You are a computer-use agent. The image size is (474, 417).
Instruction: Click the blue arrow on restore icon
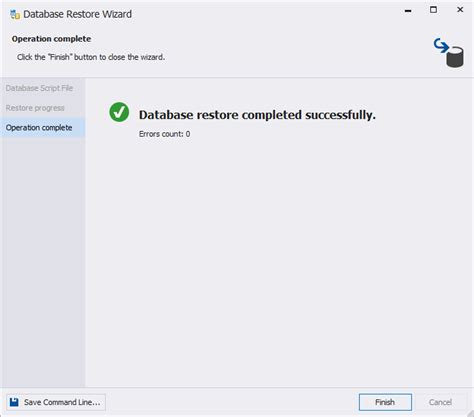[441, 45]
